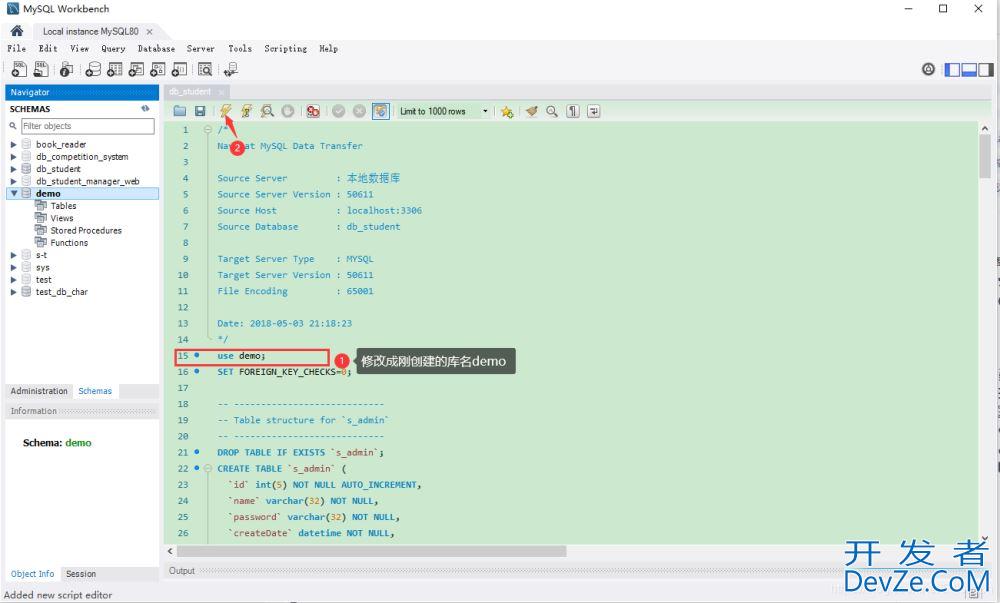Click the editor horizontal scrollbar thumb
This screenshot has width=1000, height=603.
point(371,551)
